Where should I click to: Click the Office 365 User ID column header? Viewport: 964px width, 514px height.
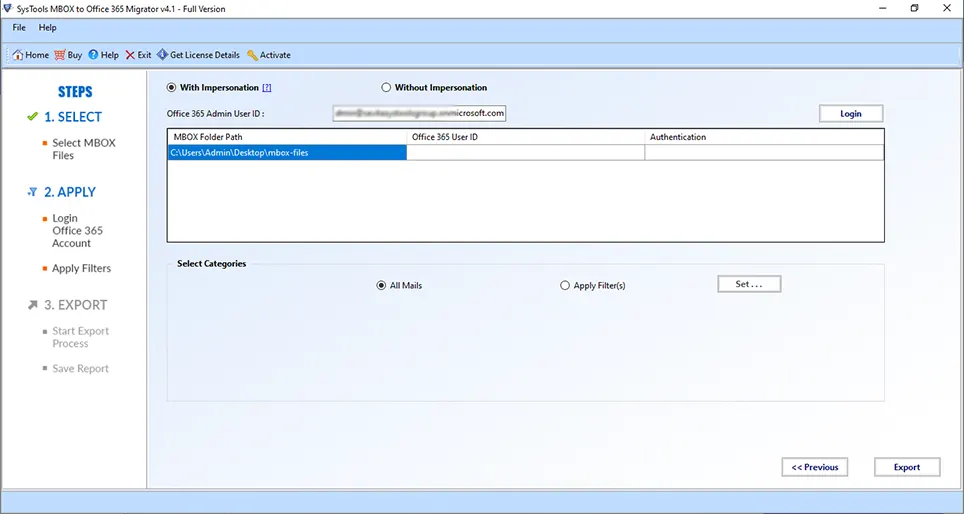[526, 137]
